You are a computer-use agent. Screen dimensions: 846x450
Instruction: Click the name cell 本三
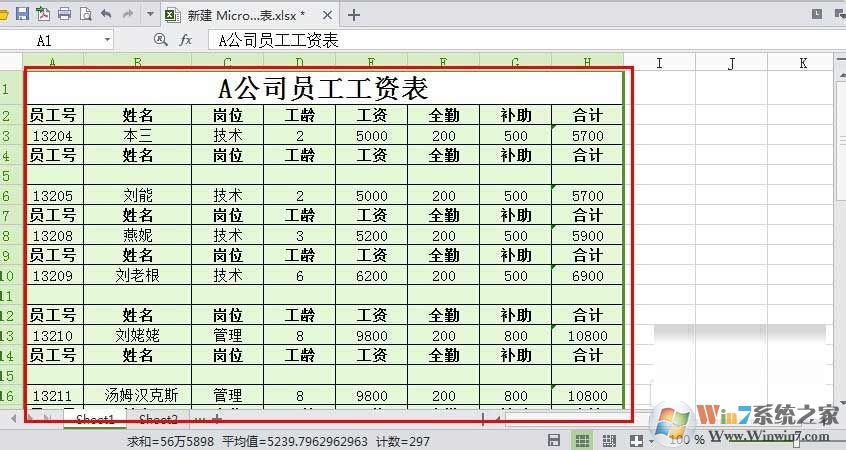(138, 135)
